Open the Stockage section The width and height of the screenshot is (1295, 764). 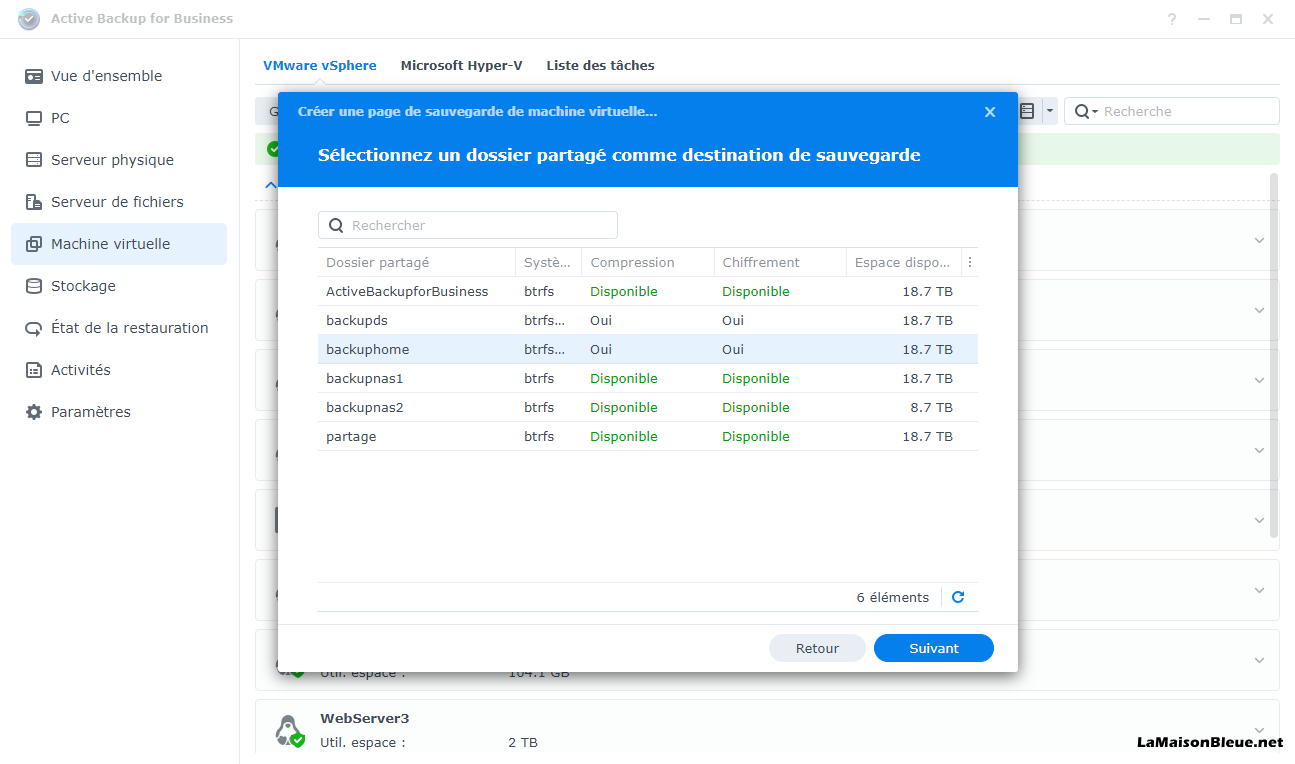pyautogui.click(x=119, y=286)
